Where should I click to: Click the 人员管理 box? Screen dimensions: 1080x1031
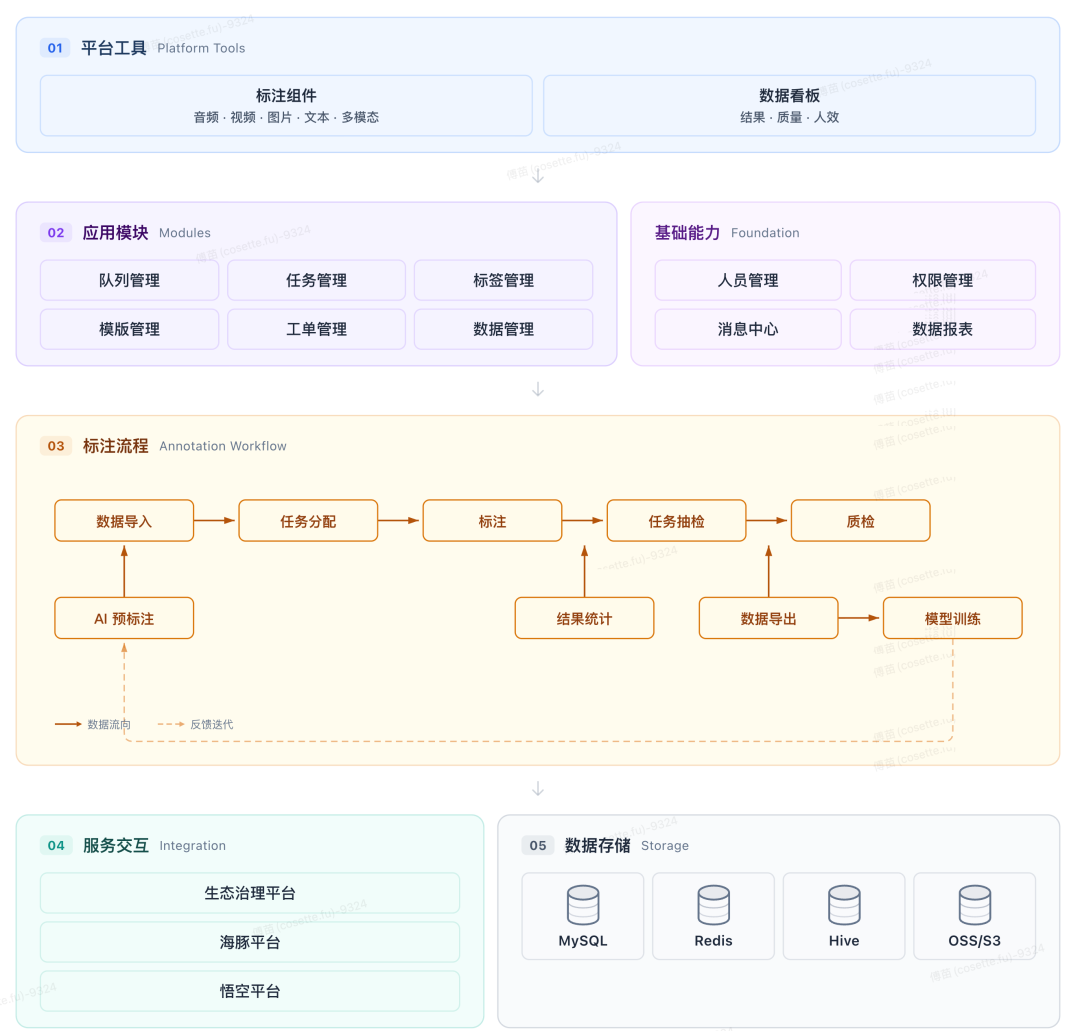click(748, 280)
